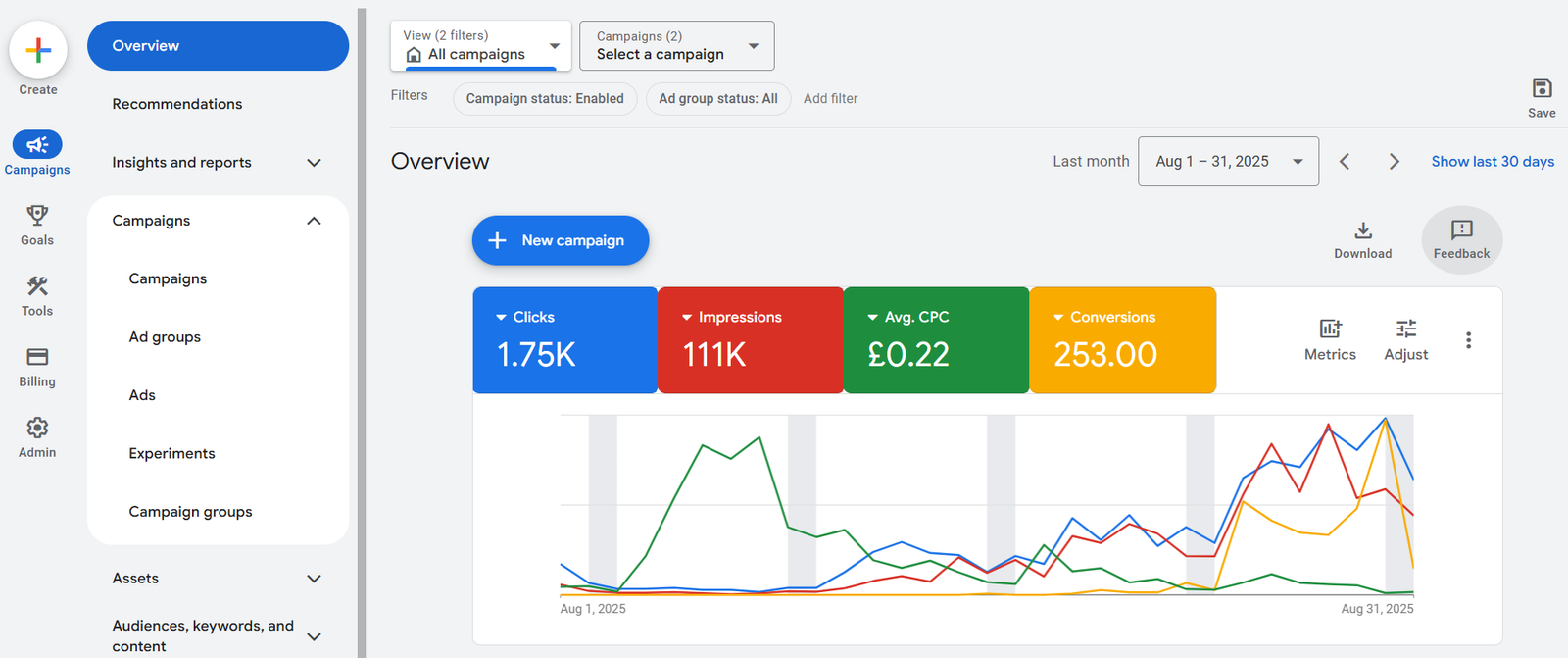Select Ad groups in sidebar

point(165,337)
